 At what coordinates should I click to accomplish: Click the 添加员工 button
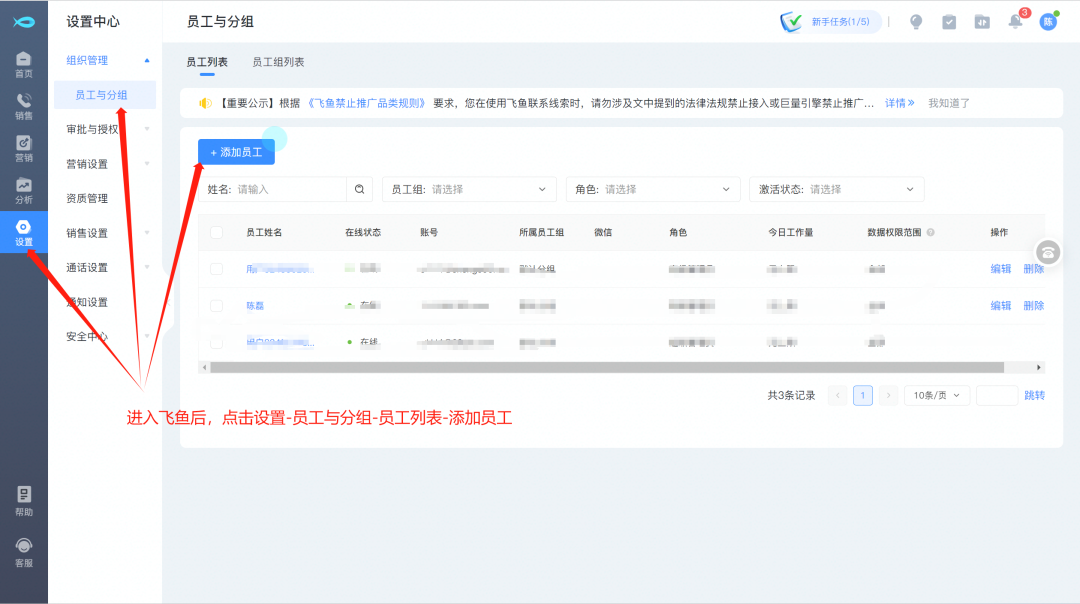236,152
